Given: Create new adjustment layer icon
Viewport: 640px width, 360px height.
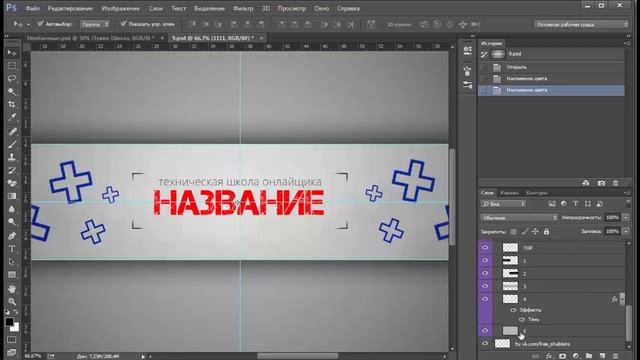Looking at the screenshot, I should pos(576,356).
